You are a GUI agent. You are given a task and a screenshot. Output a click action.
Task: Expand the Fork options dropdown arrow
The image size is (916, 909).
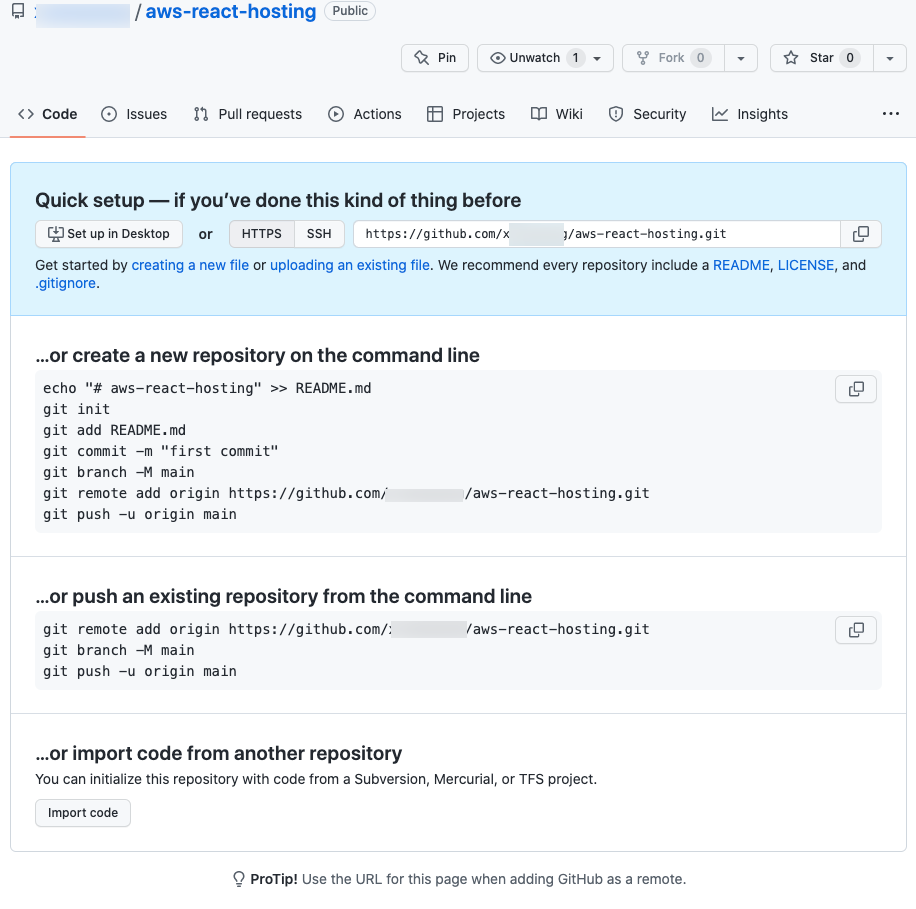[x=741, y=58]
